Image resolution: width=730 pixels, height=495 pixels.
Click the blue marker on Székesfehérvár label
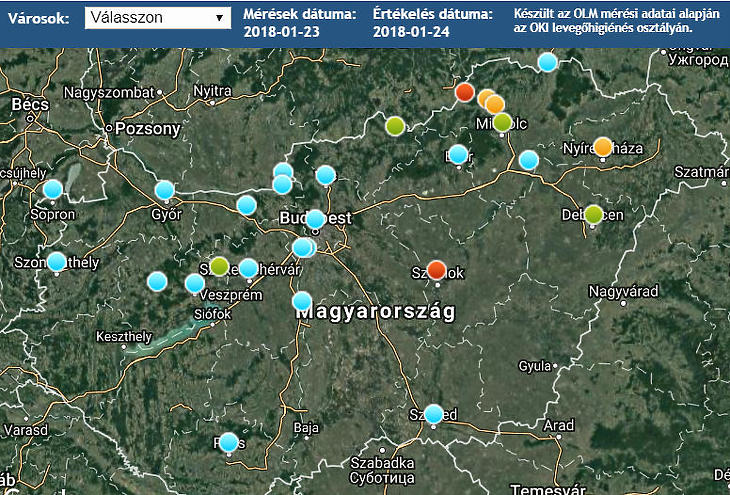249,268
